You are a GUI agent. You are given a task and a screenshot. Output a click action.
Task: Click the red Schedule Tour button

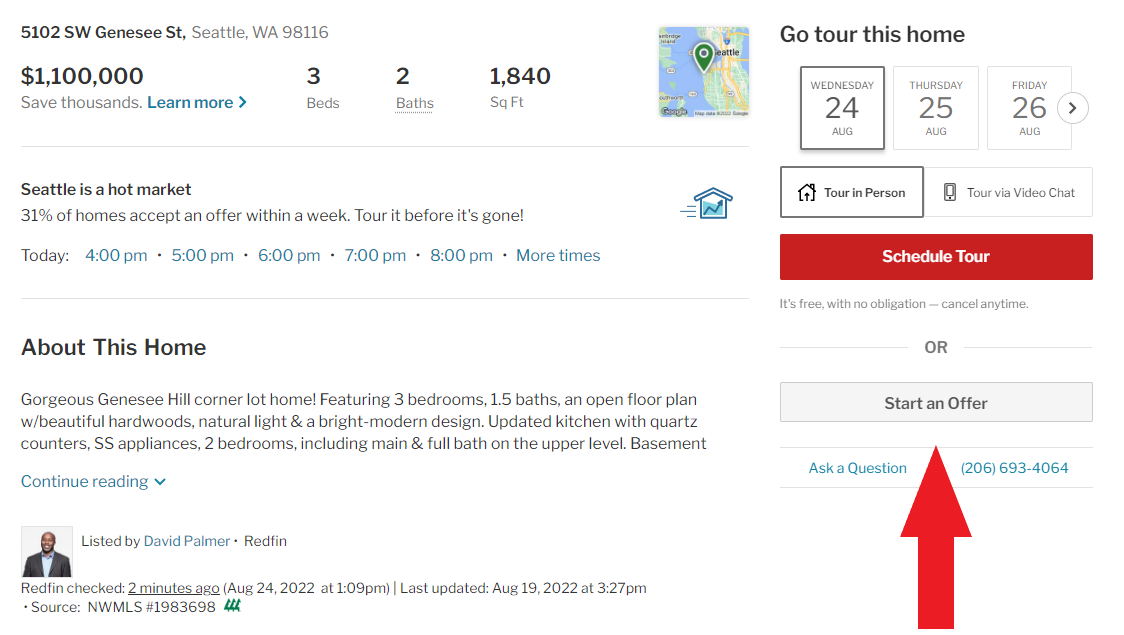point(936,257)
